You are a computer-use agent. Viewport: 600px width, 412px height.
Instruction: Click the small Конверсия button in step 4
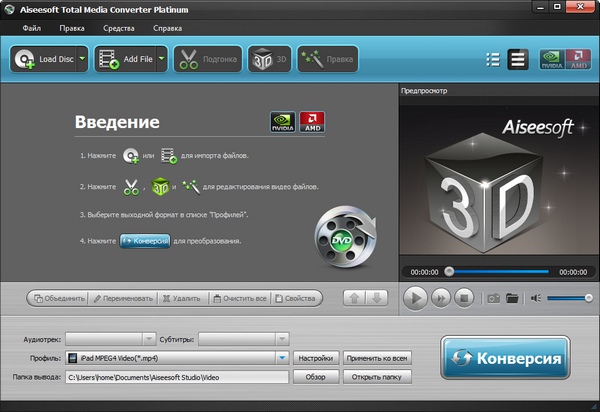click(145, 241)
